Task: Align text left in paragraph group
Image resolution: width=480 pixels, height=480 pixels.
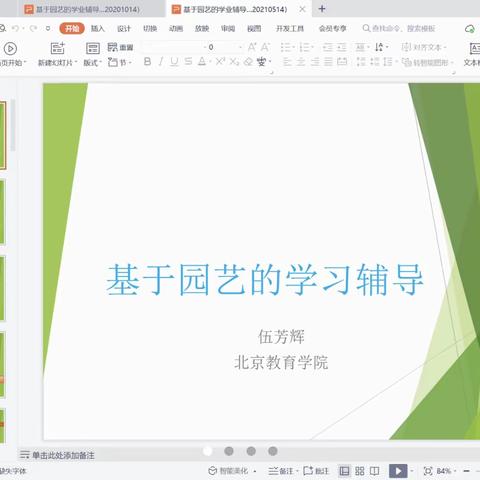Action: click(287, 62)
